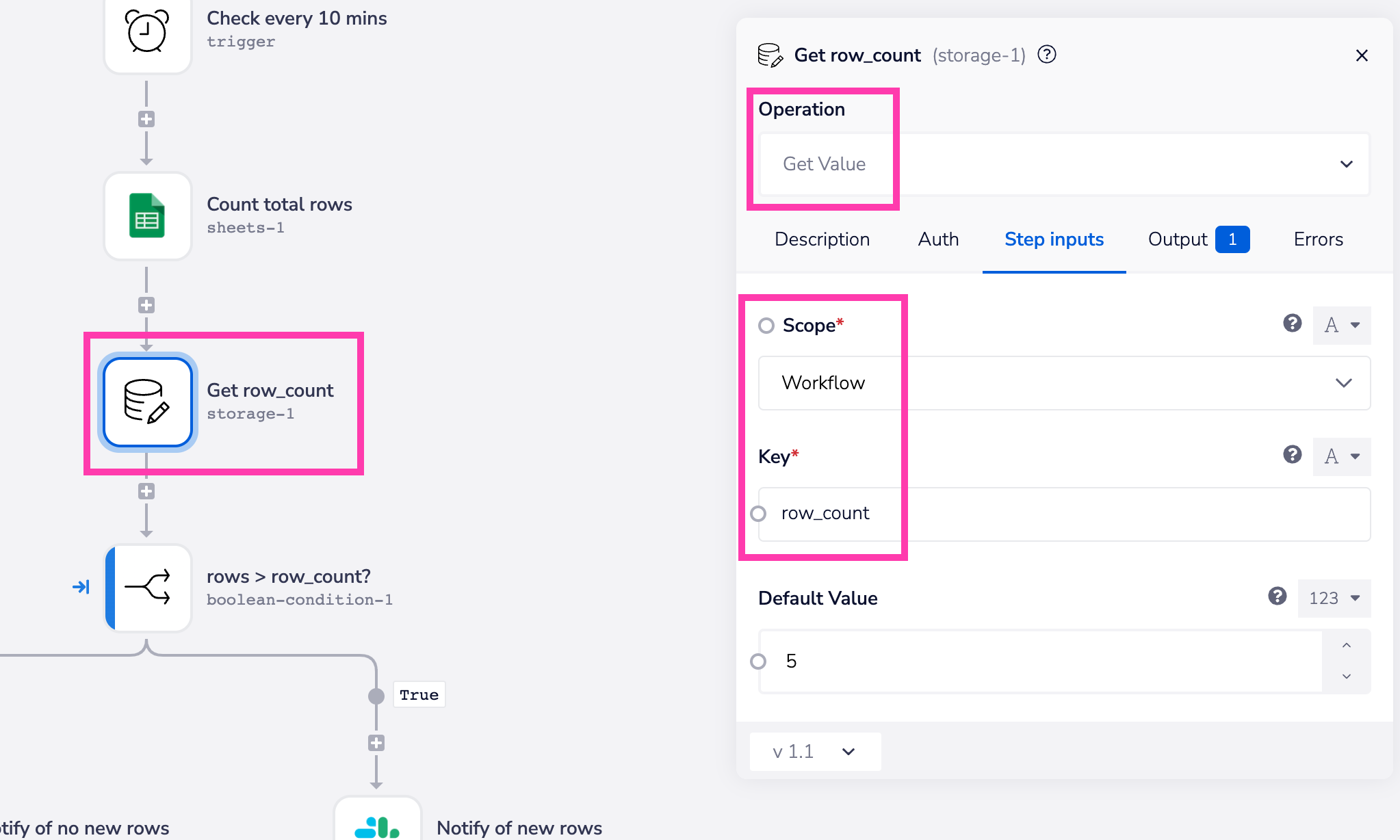Open the Scope 'Workflow' dropdown

coord(1064,383)
